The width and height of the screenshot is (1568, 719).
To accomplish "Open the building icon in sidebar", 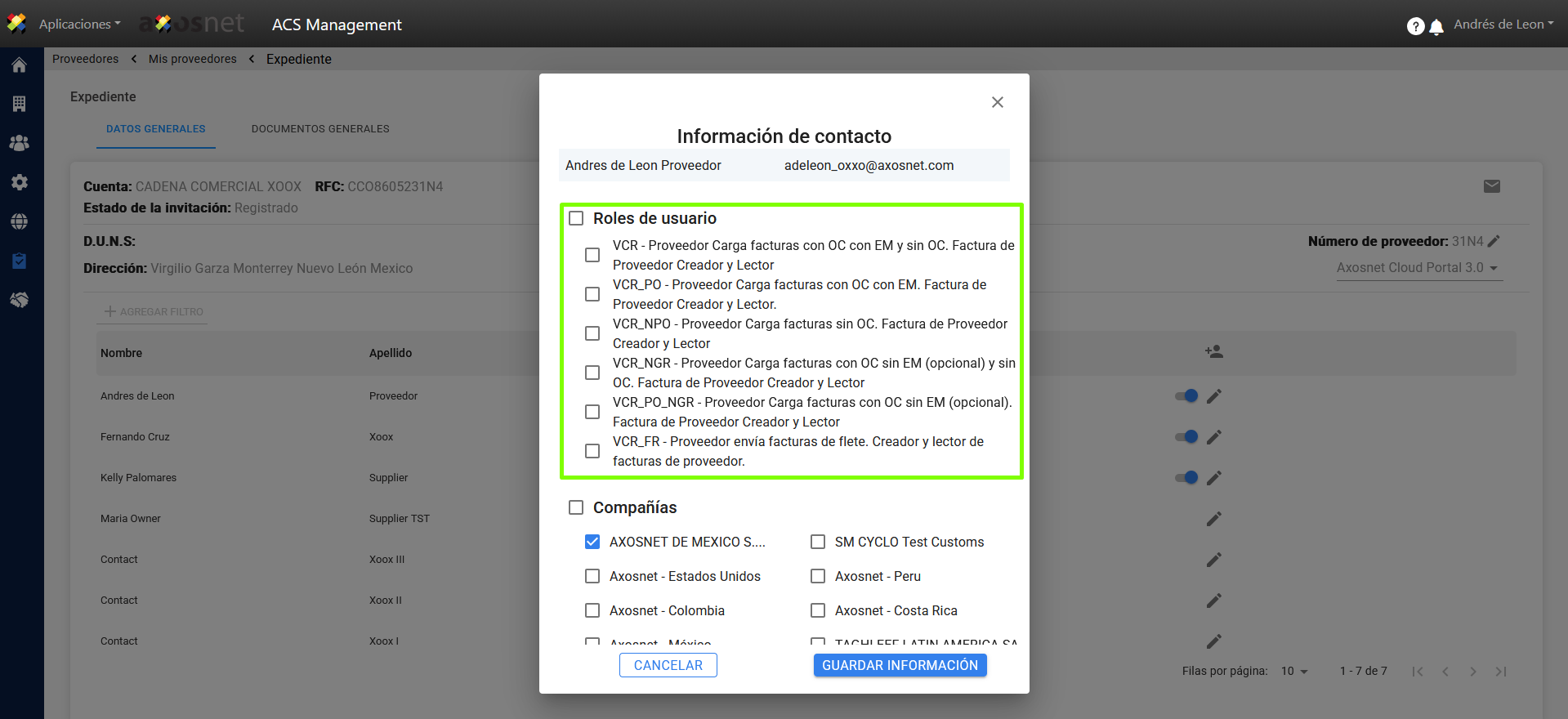I will 20,104.
